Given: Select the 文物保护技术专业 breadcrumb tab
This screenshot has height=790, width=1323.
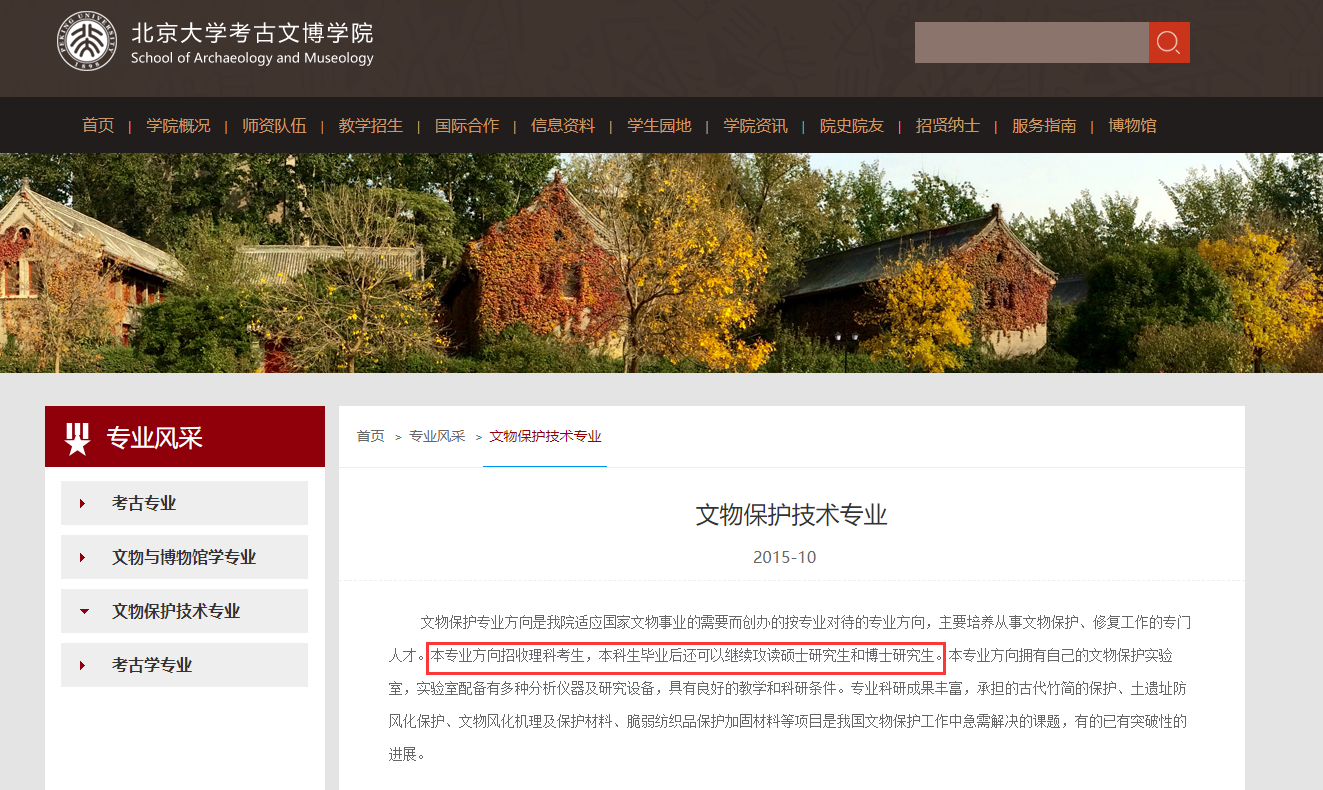Looking at the screenshot, I should pyautogui.click(x=545, y=436).
